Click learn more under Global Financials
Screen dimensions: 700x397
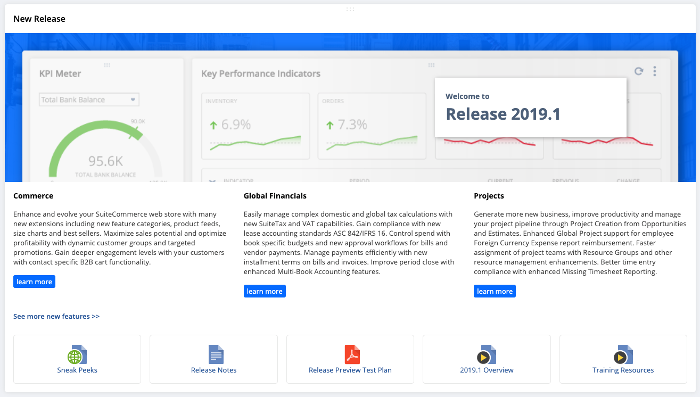click(x=265, y=291)
